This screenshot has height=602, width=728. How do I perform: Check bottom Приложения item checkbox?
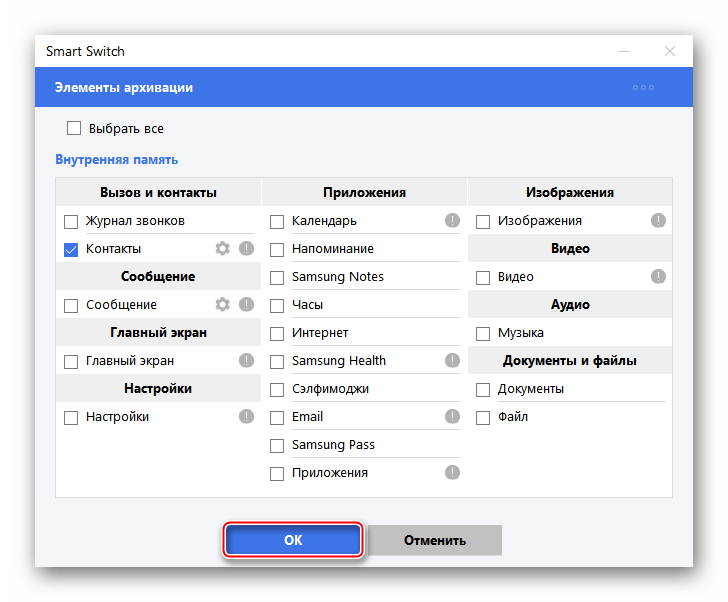coord(277,474)
